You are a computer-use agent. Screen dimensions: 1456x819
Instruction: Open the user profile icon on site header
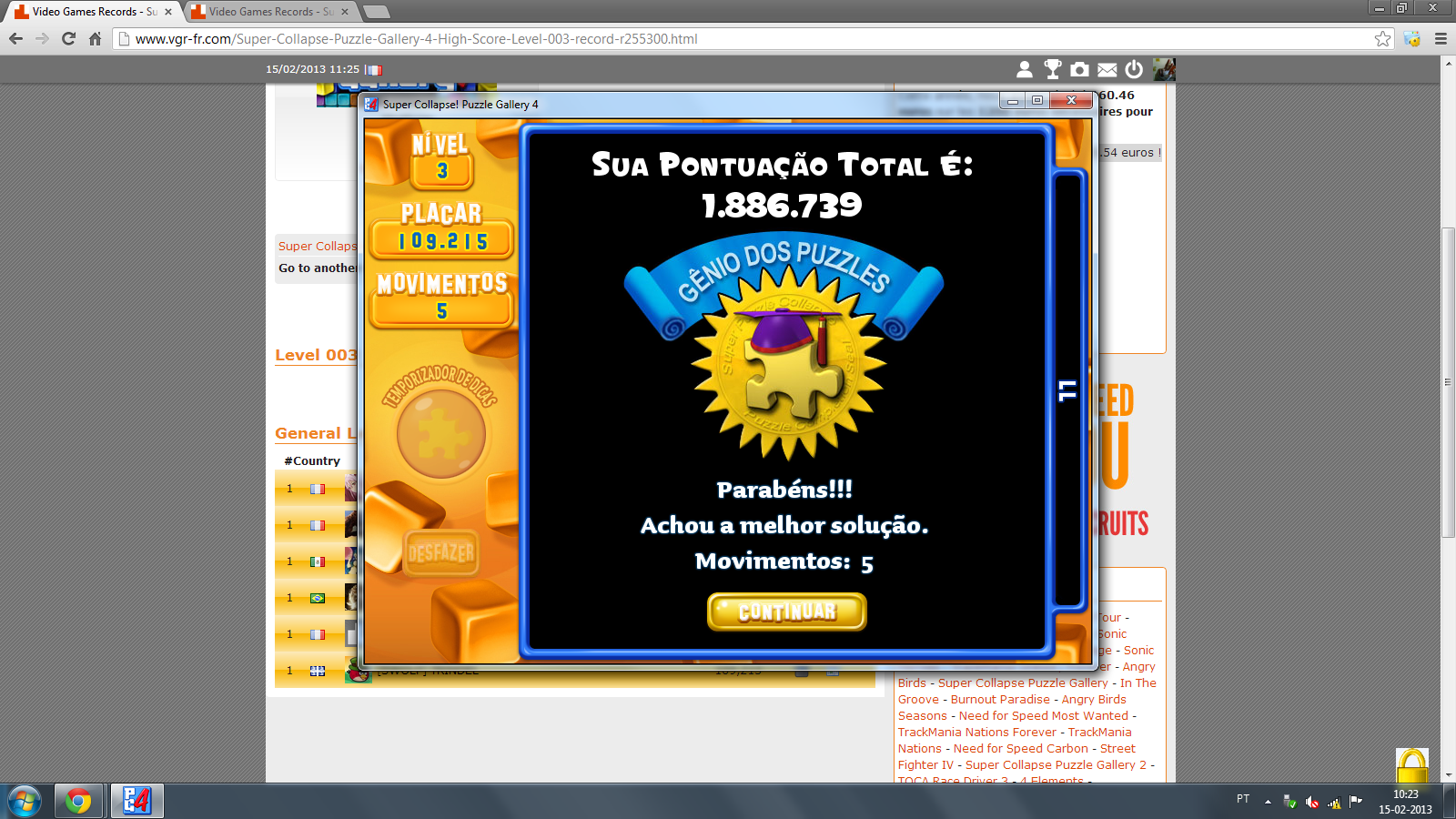point(1025,69)
